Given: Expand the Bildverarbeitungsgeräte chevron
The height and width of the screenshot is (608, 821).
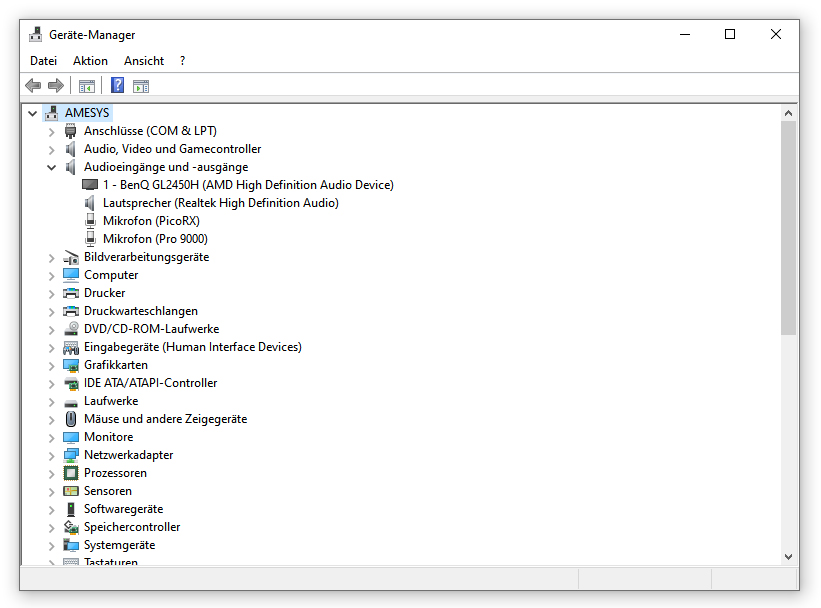Looking at the screenshot, I should tap(51, 258).
